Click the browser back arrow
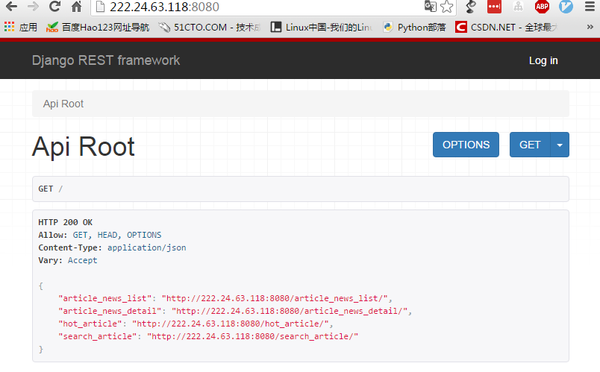Screen dimensions: 600x372 point(11,7)
